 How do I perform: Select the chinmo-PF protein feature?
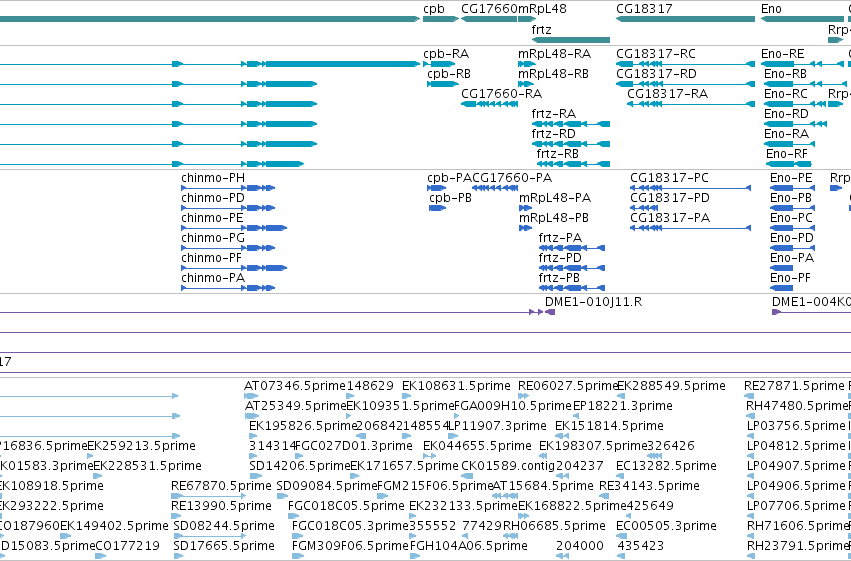click(x=234, y=268)
